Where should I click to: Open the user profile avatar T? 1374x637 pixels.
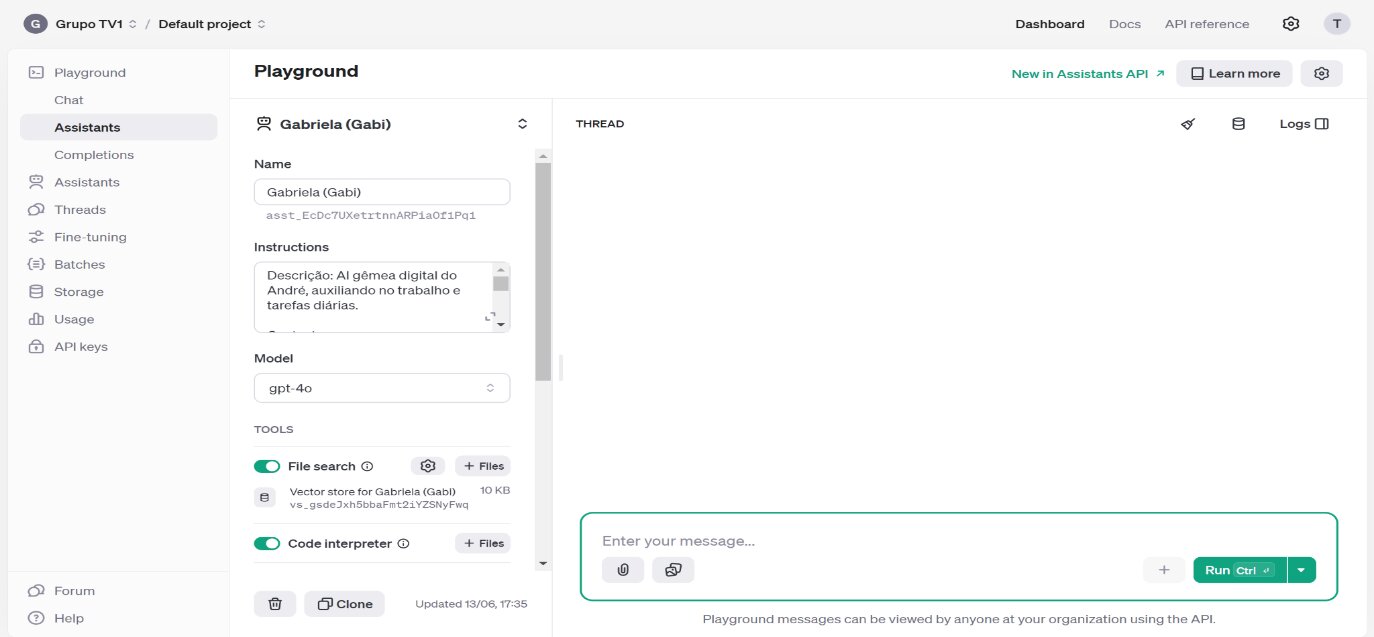click(x=1337, y=24)
